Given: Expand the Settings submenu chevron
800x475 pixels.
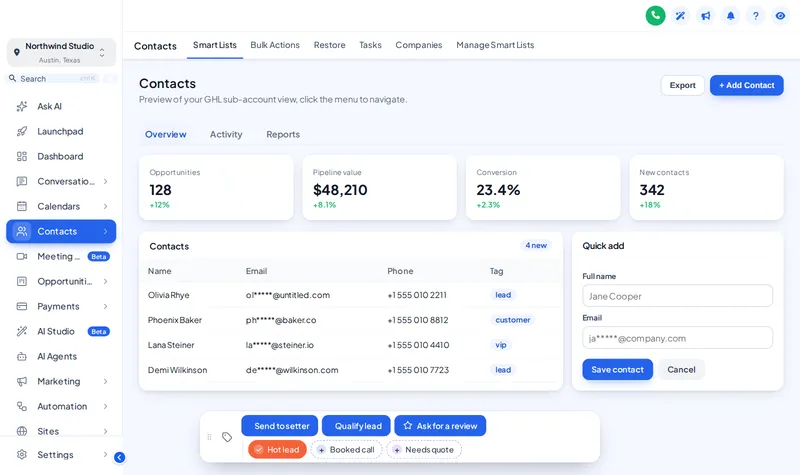Looking at the screenshot, I should point(105,454).
